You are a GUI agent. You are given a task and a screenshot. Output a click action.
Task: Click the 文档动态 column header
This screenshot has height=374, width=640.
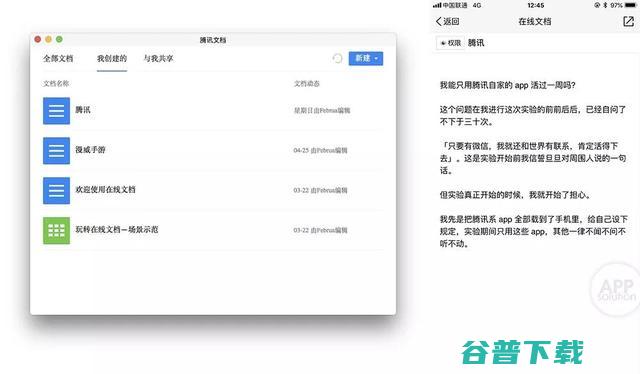point(307,84)
